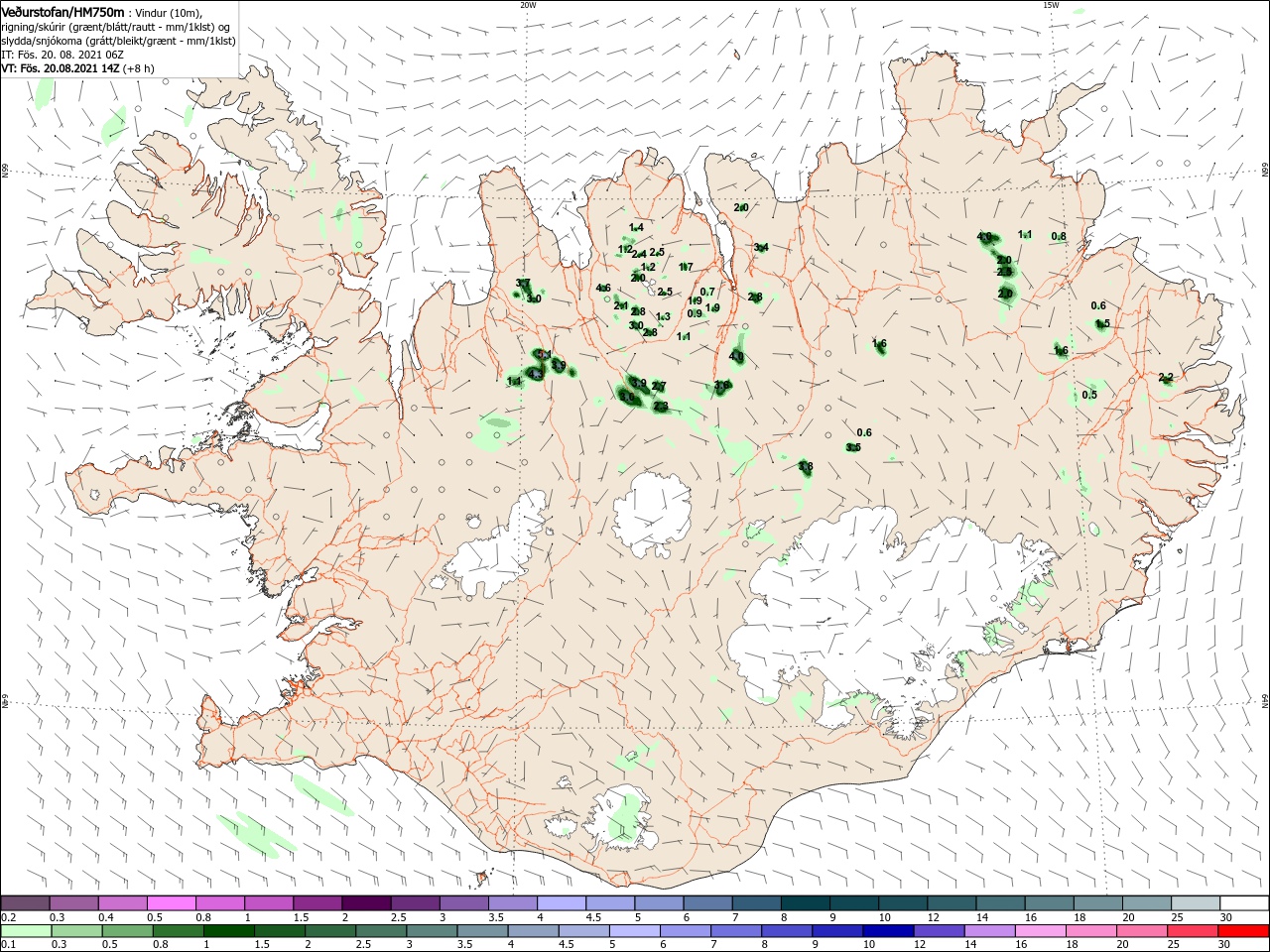This screenshot has width=1270, height=952.
Task: Click the 5.1 precipitation value
Action: 543,355
